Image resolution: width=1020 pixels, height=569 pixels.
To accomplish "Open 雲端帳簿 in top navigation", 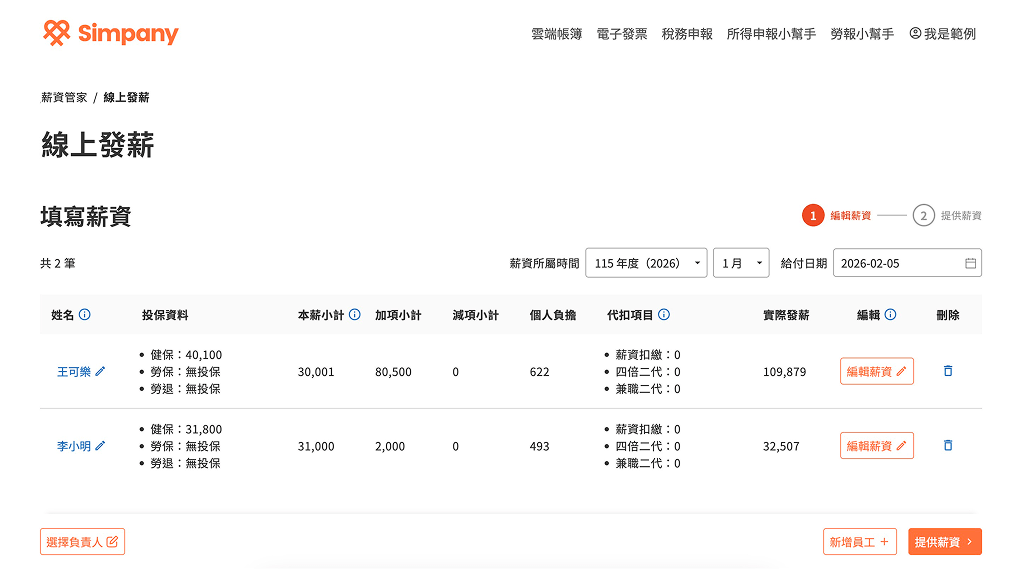I will pos(556,34).
